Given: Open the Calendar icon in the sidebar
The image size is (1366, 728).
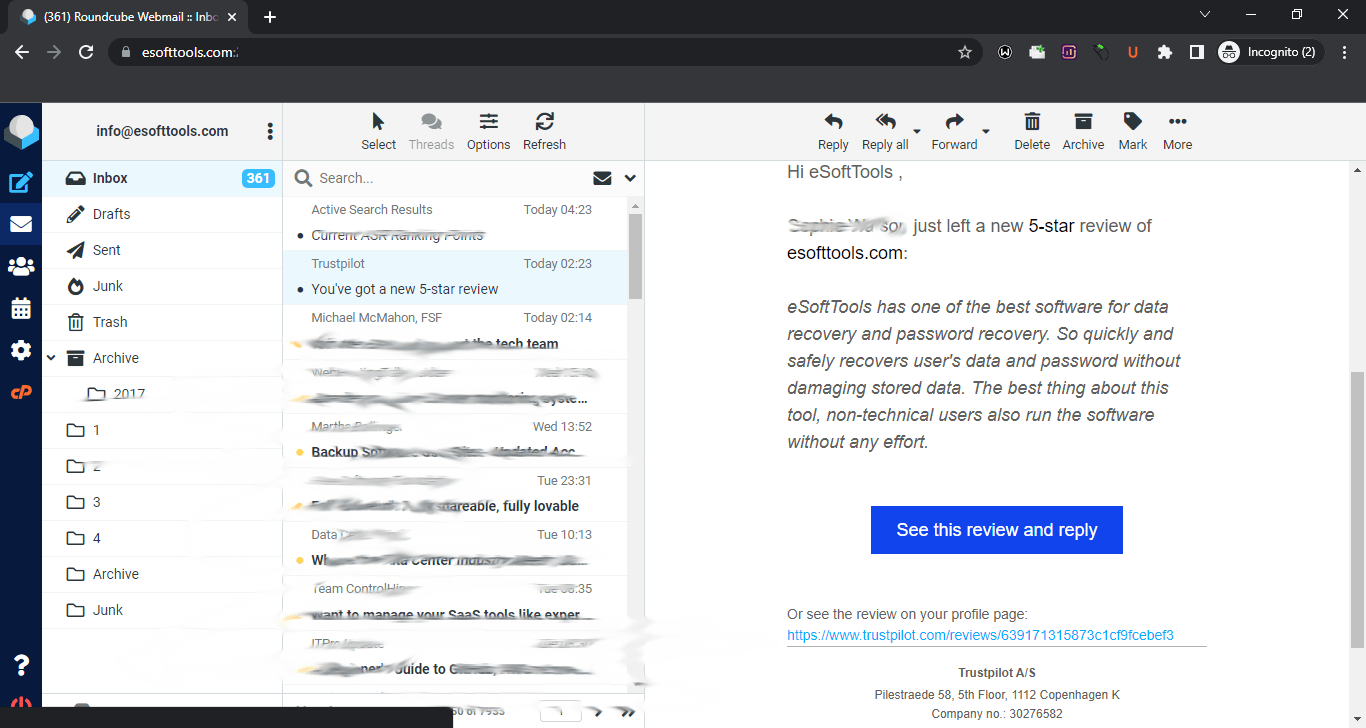Looking at the screenshot, I should click(21, 308).
